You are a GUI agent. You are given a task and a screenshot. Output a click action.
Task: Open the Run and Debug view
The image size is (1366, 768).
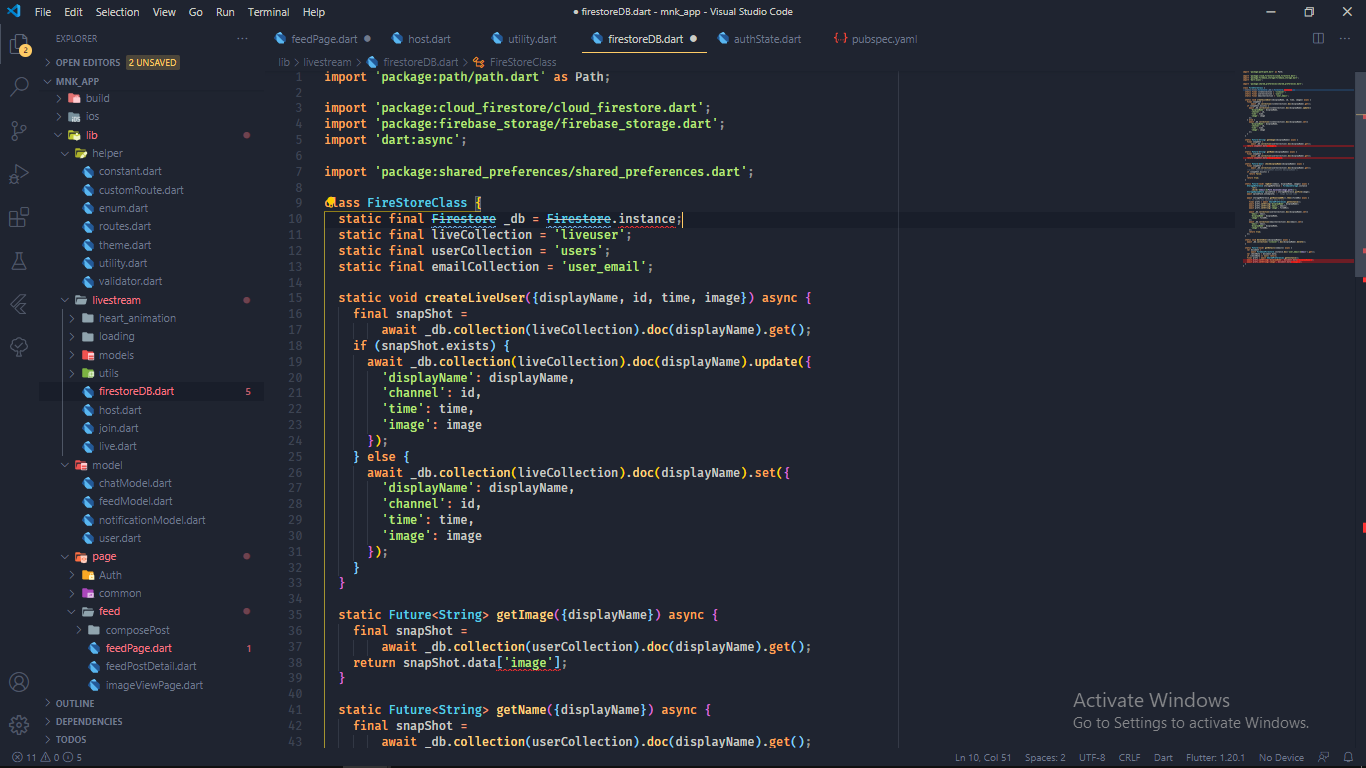pyautogui.click(x=19, y=174)
